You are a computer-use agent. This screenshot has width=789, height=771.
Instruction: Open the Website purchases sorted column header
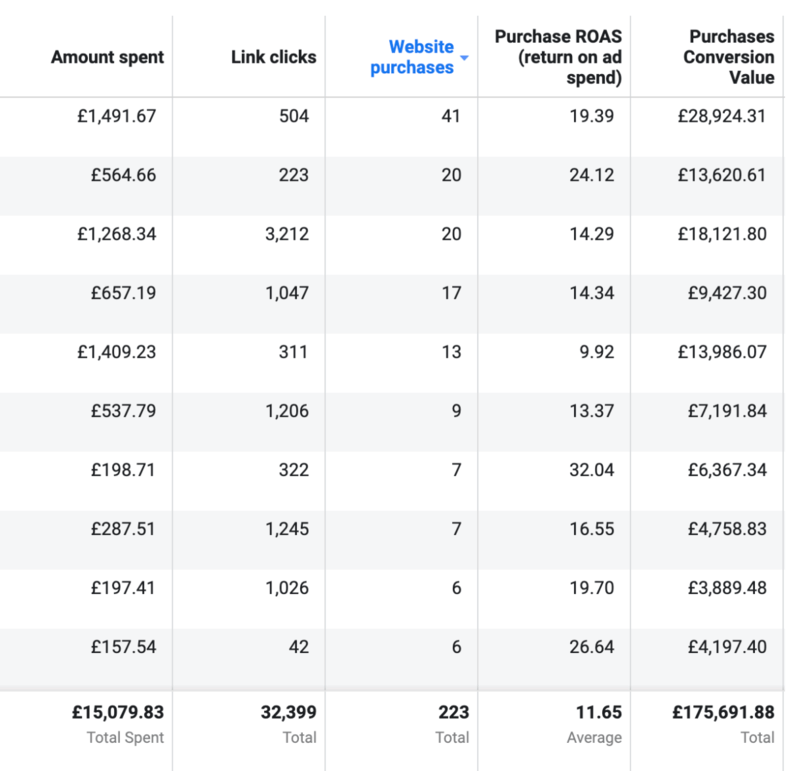click(x=412, y=57)
